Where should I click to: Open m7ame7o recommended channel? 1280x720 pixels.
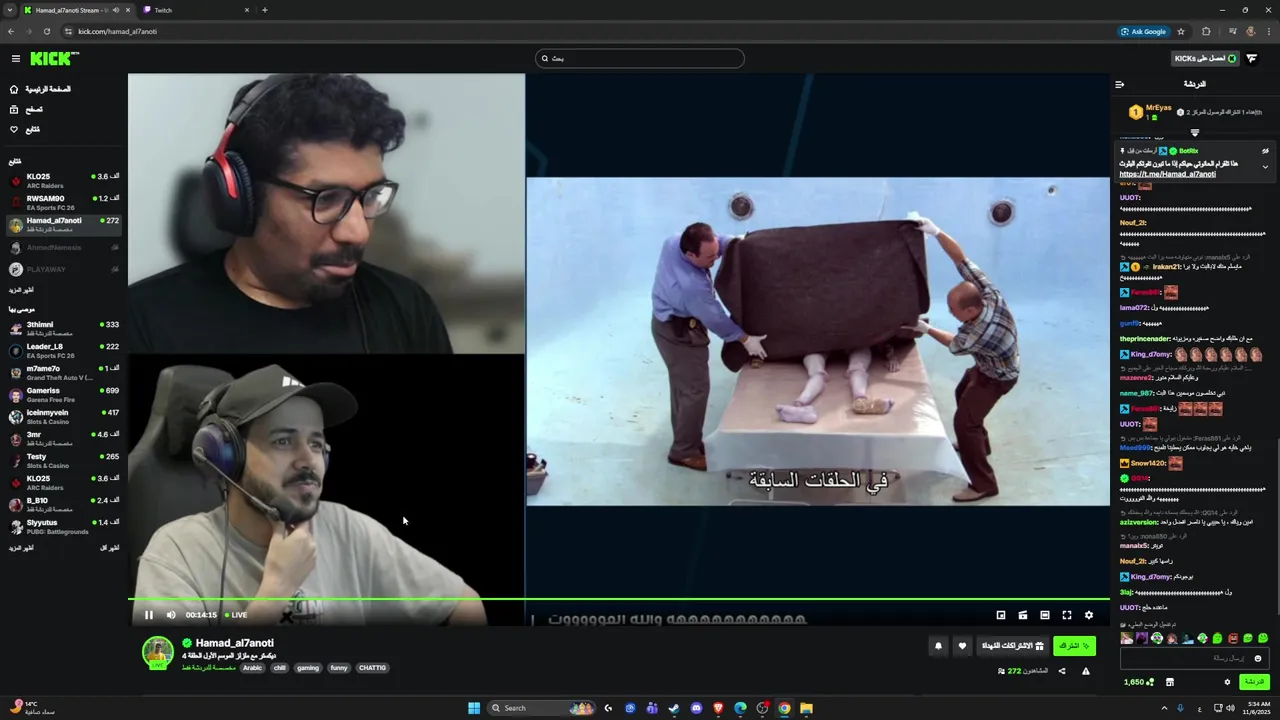[x=64, y=372]
